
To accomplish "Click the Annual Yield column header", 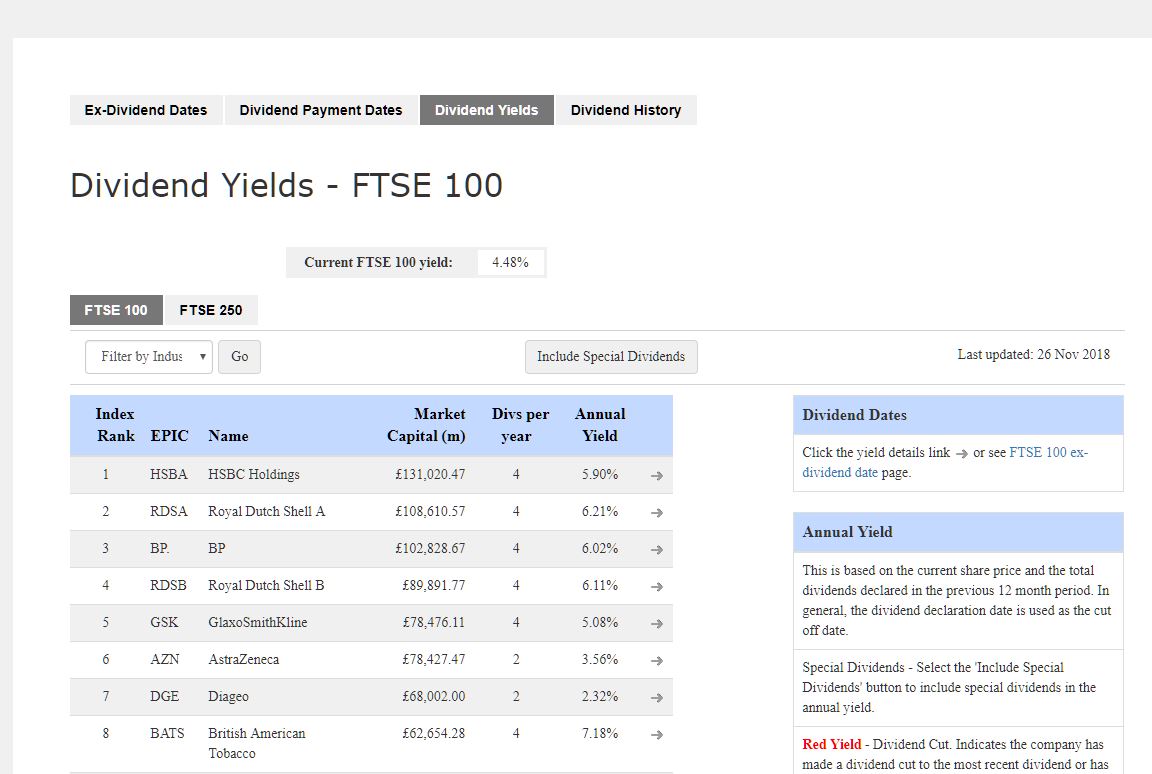I will (600, 425).
